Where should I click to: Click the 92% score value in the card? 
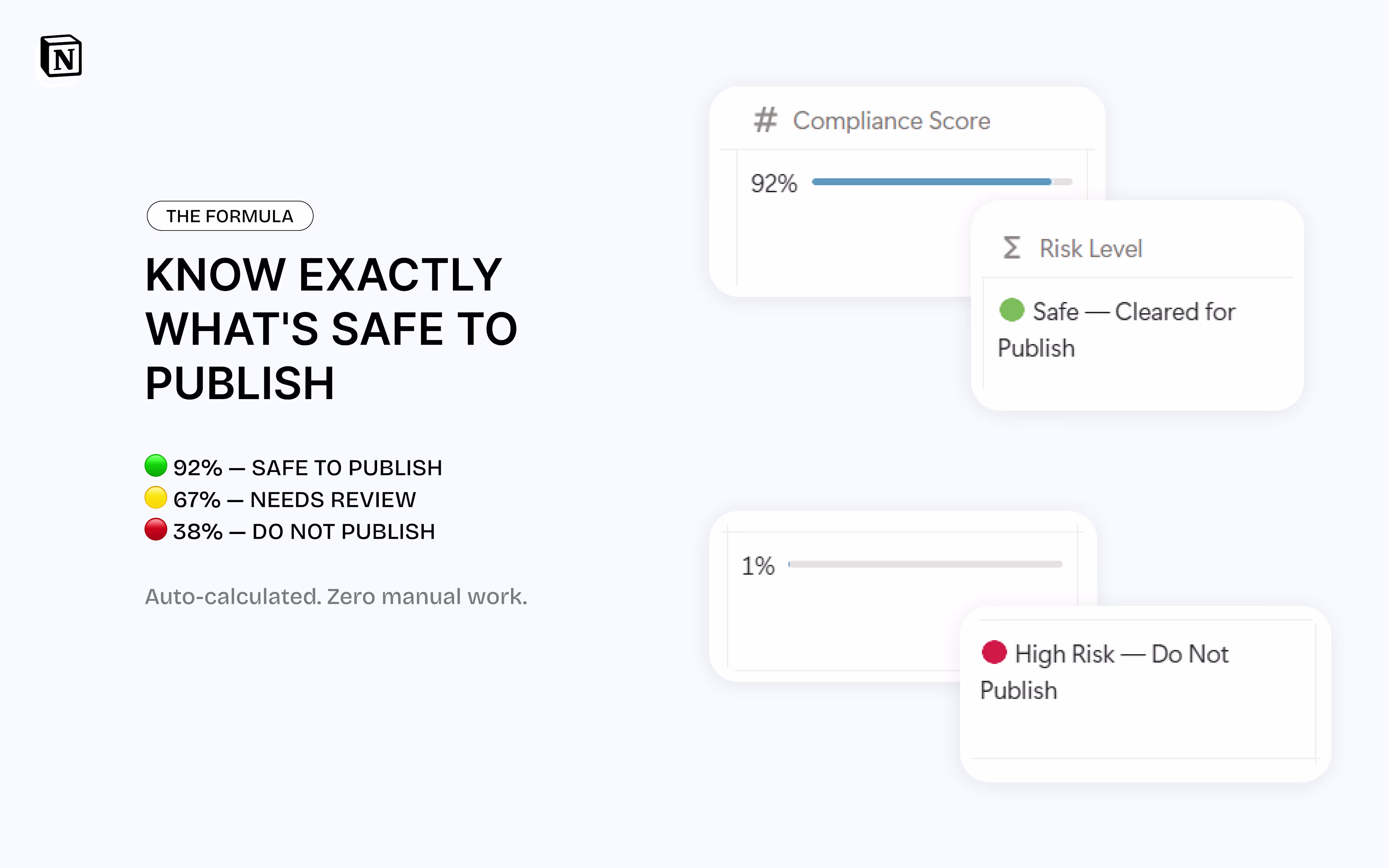click(x=774, y=184)
